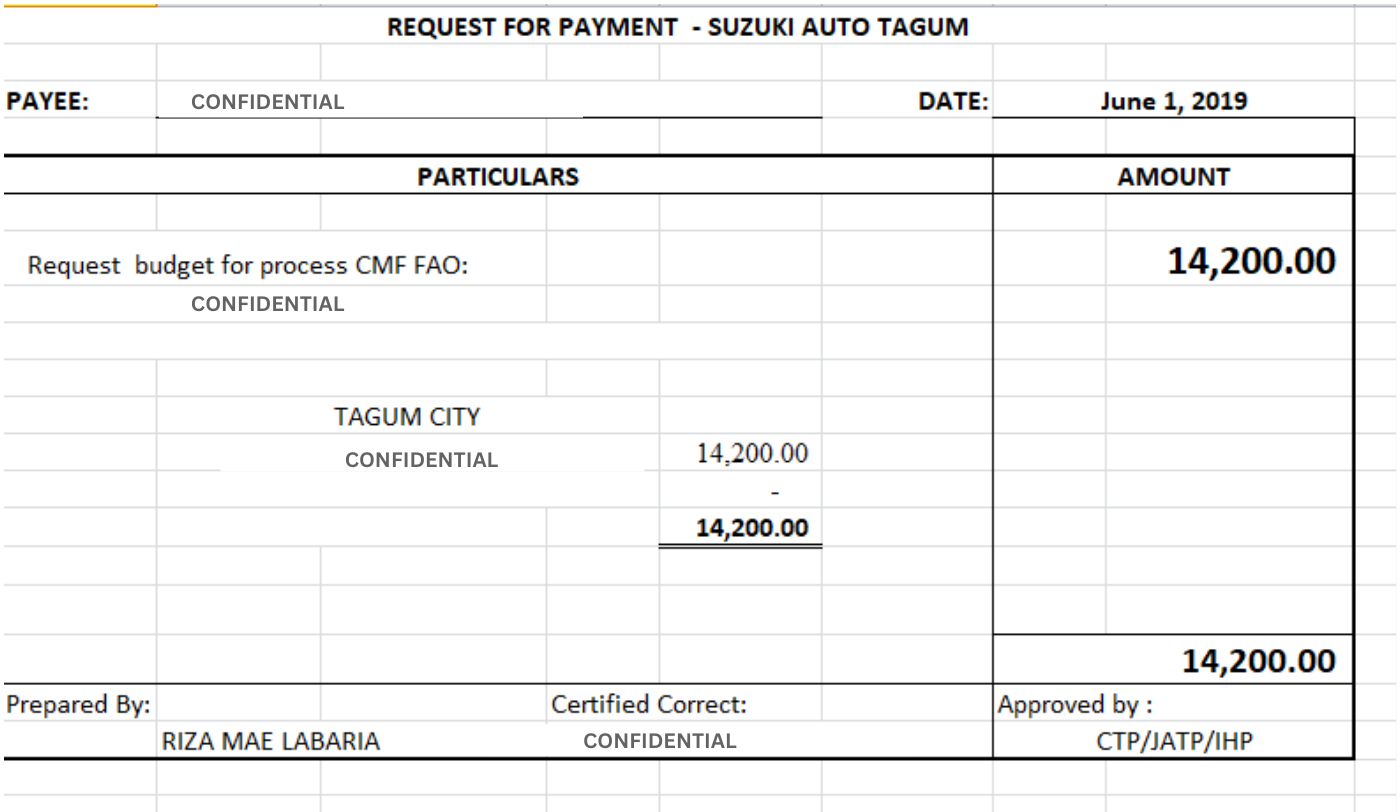Select "Request budget for process CMF FAO:" cell
The height and width of the screenshot is (812, 1400).
248,266
